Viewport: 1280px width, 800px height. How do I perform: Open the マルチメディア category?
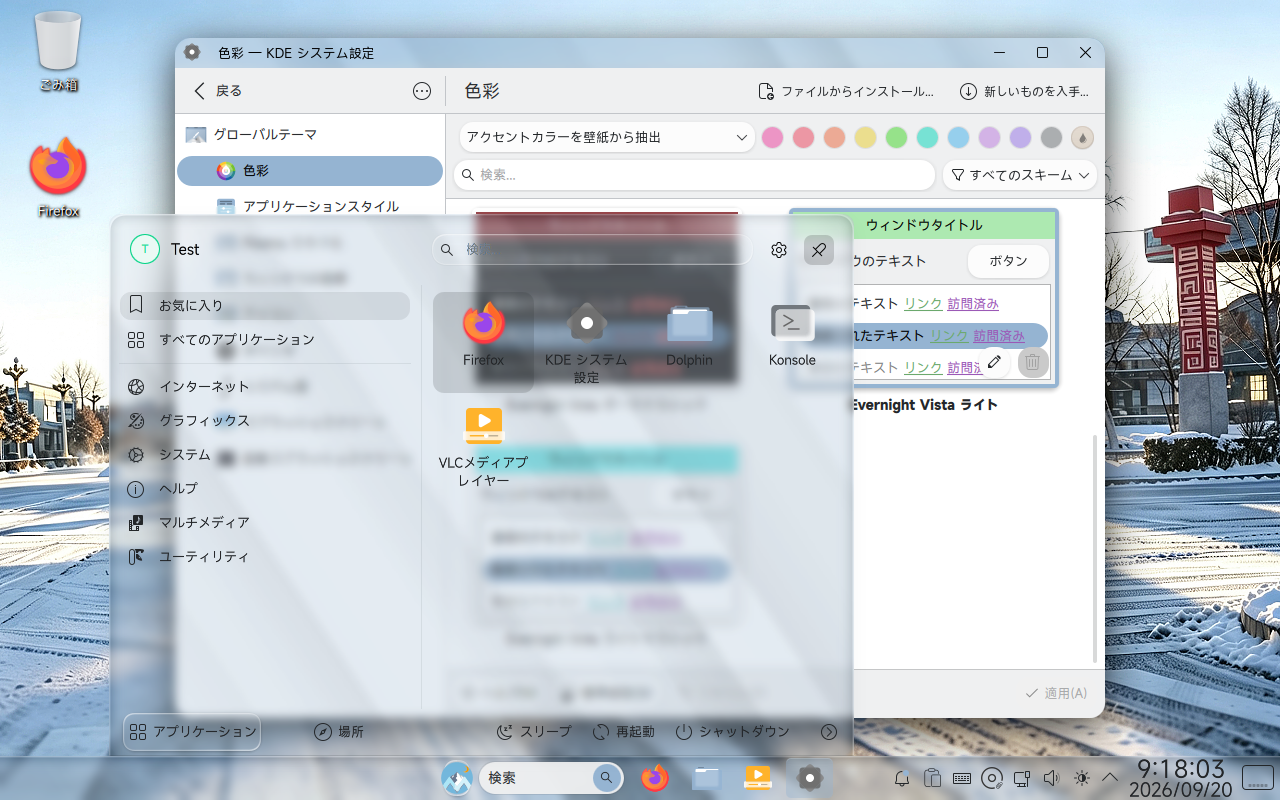coord(265,522)
